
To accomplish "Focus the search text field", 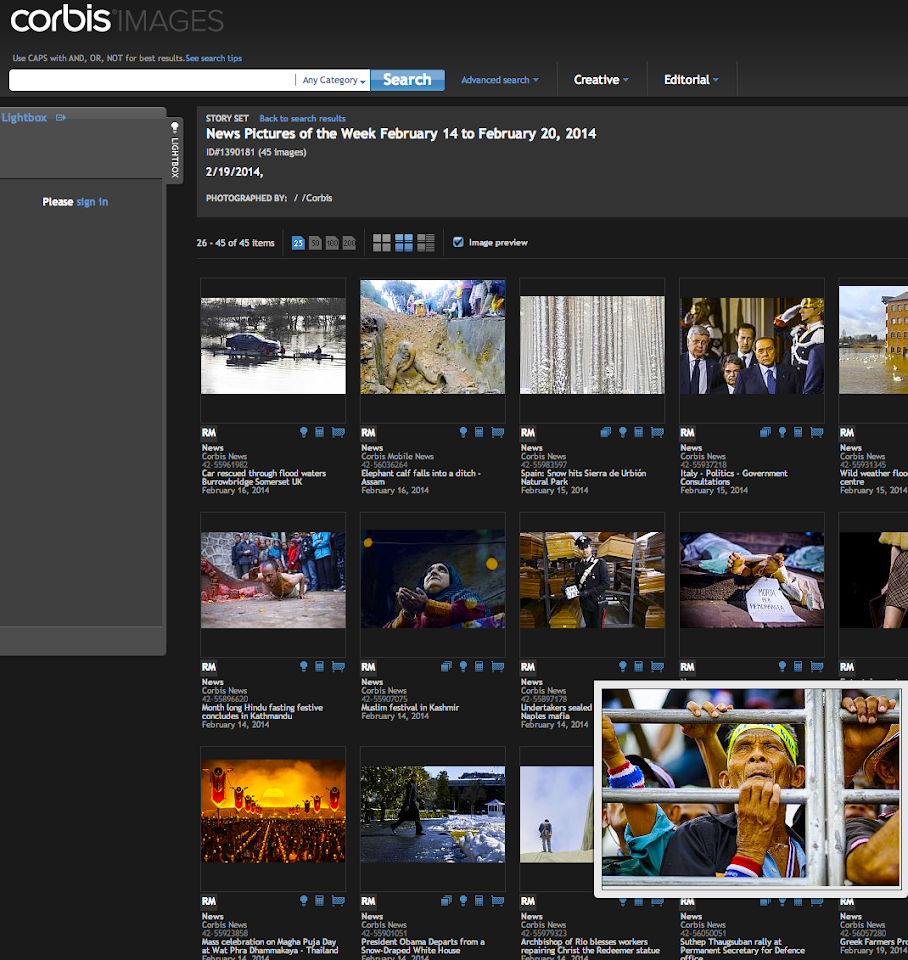I will tap(152, 80).
